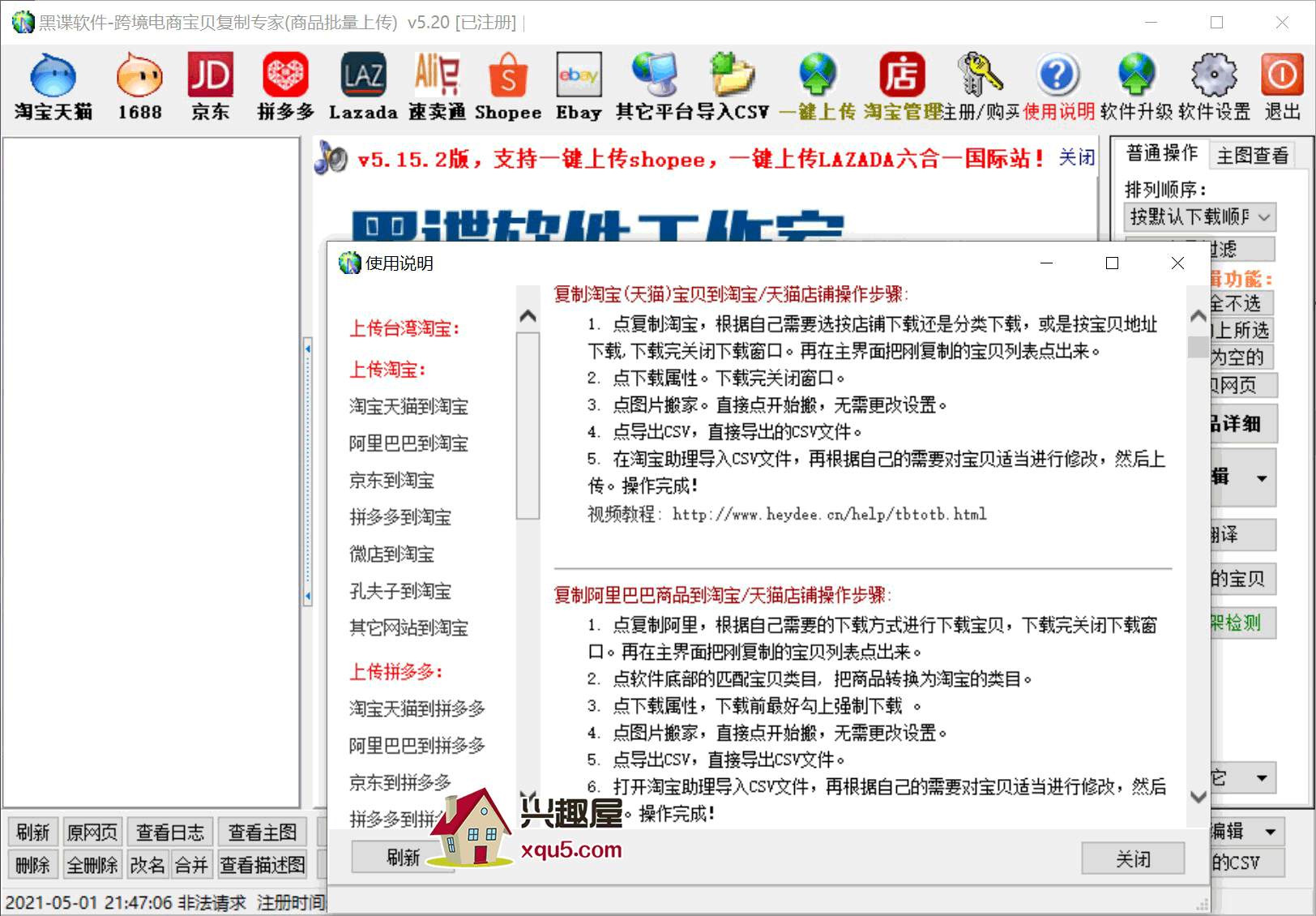
Task: Click the 一键上传 upload icon
Action: click(x=817, y=87)
